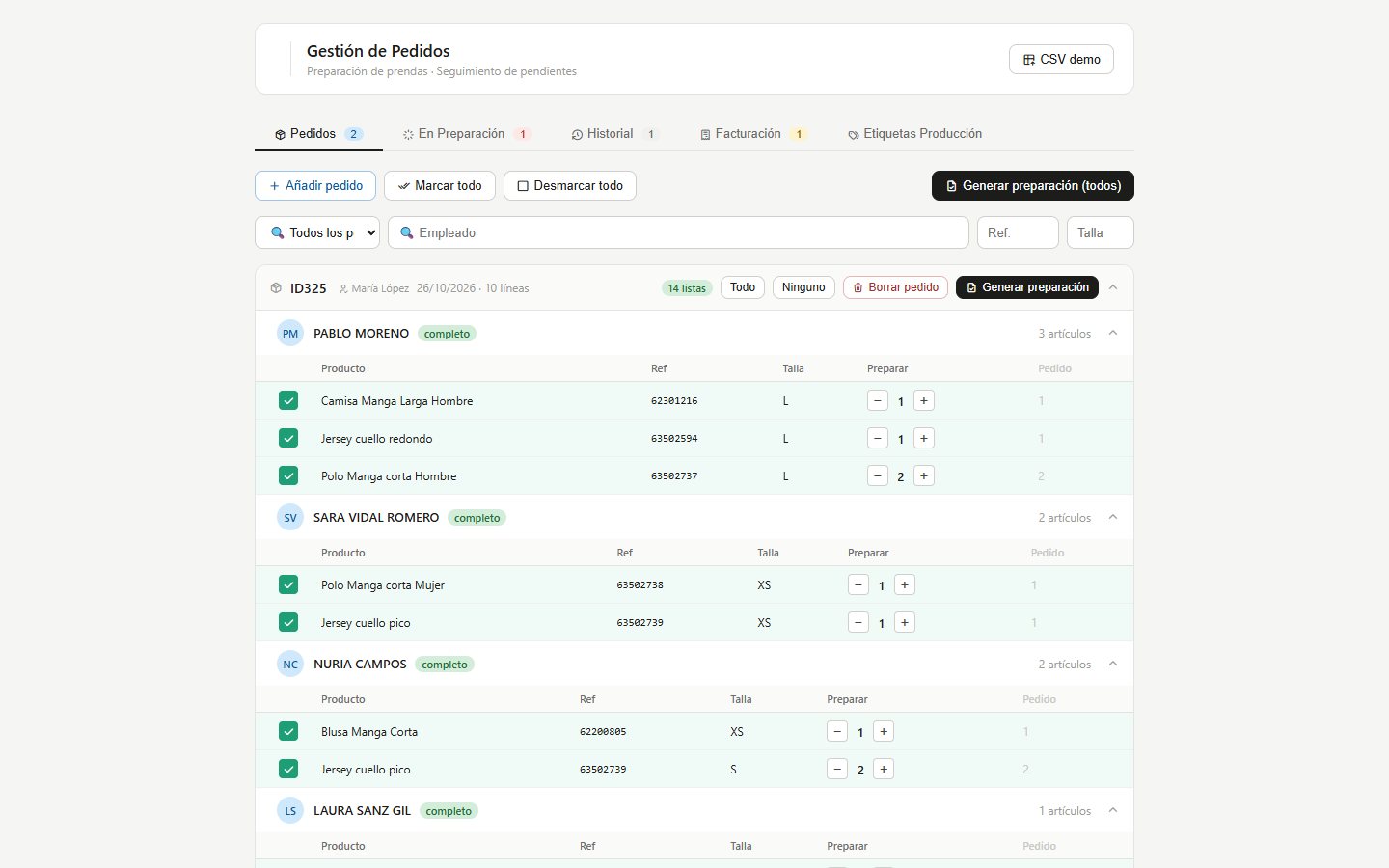Click the package icon beside ID325
The height and width of the screenshot is (868, 1389).
point(276,288)
